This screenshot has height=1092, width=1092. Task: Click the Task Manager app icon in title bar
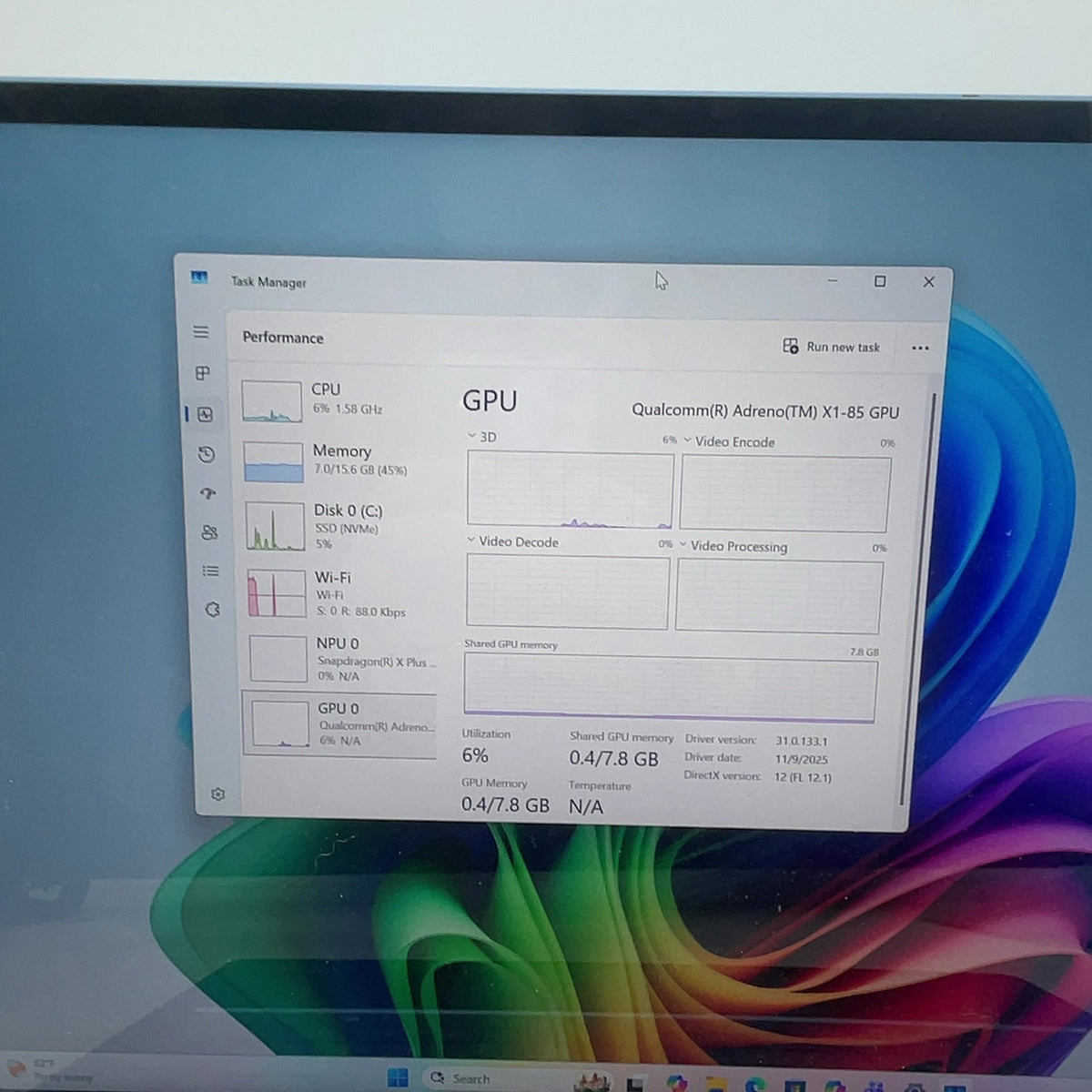click(x=199, y=278)
